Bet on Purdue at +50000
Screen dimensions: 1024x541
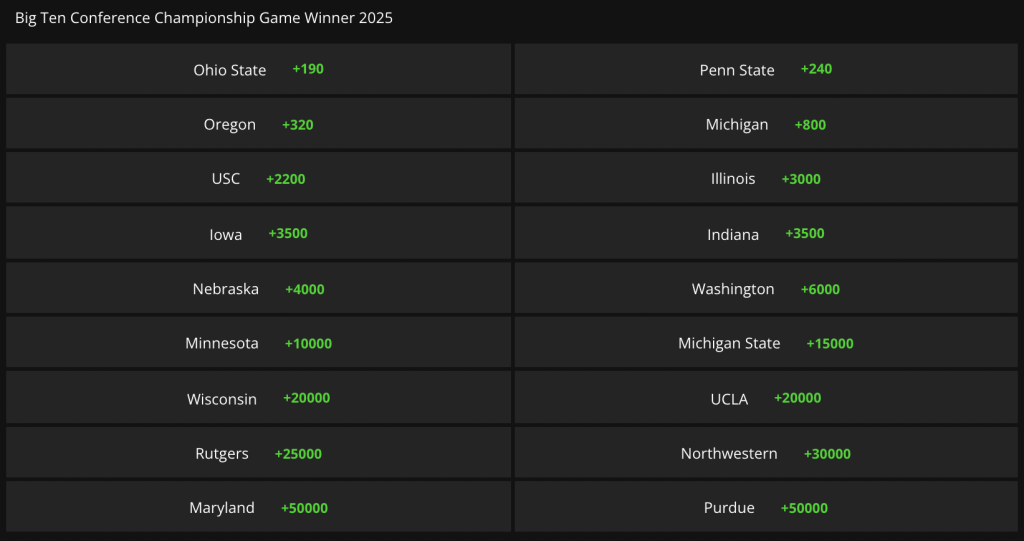pyautogui.click(x=766, y=508)
